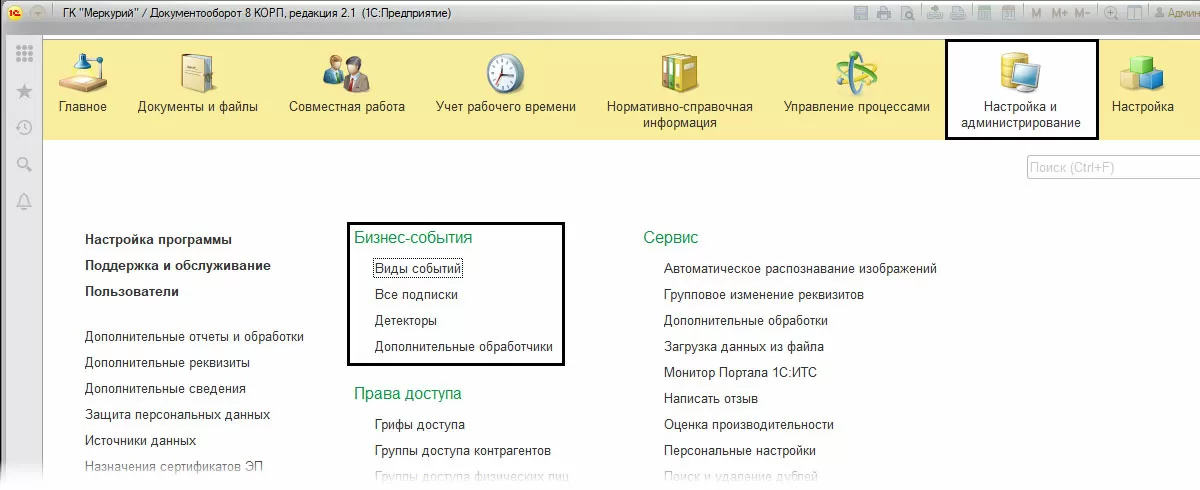Open the Настройка section with cubes icon

coord(1143,83)
